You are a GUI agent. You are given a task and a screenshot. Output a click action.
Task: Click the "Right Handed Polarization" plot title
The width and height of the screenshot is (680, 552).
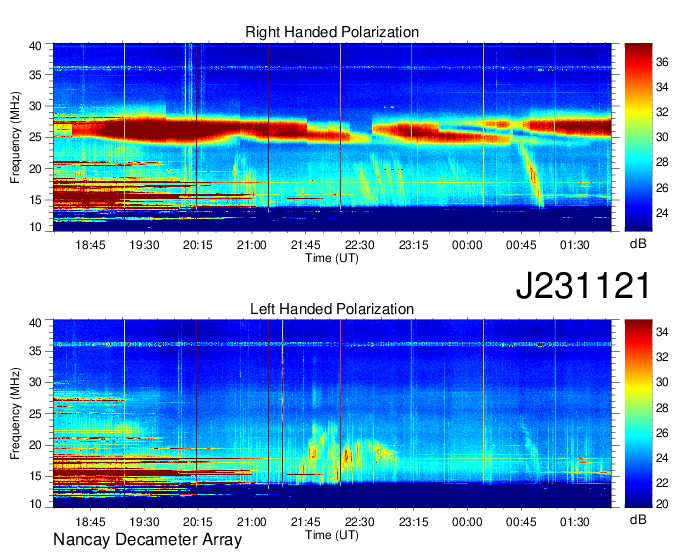point(332,32)
